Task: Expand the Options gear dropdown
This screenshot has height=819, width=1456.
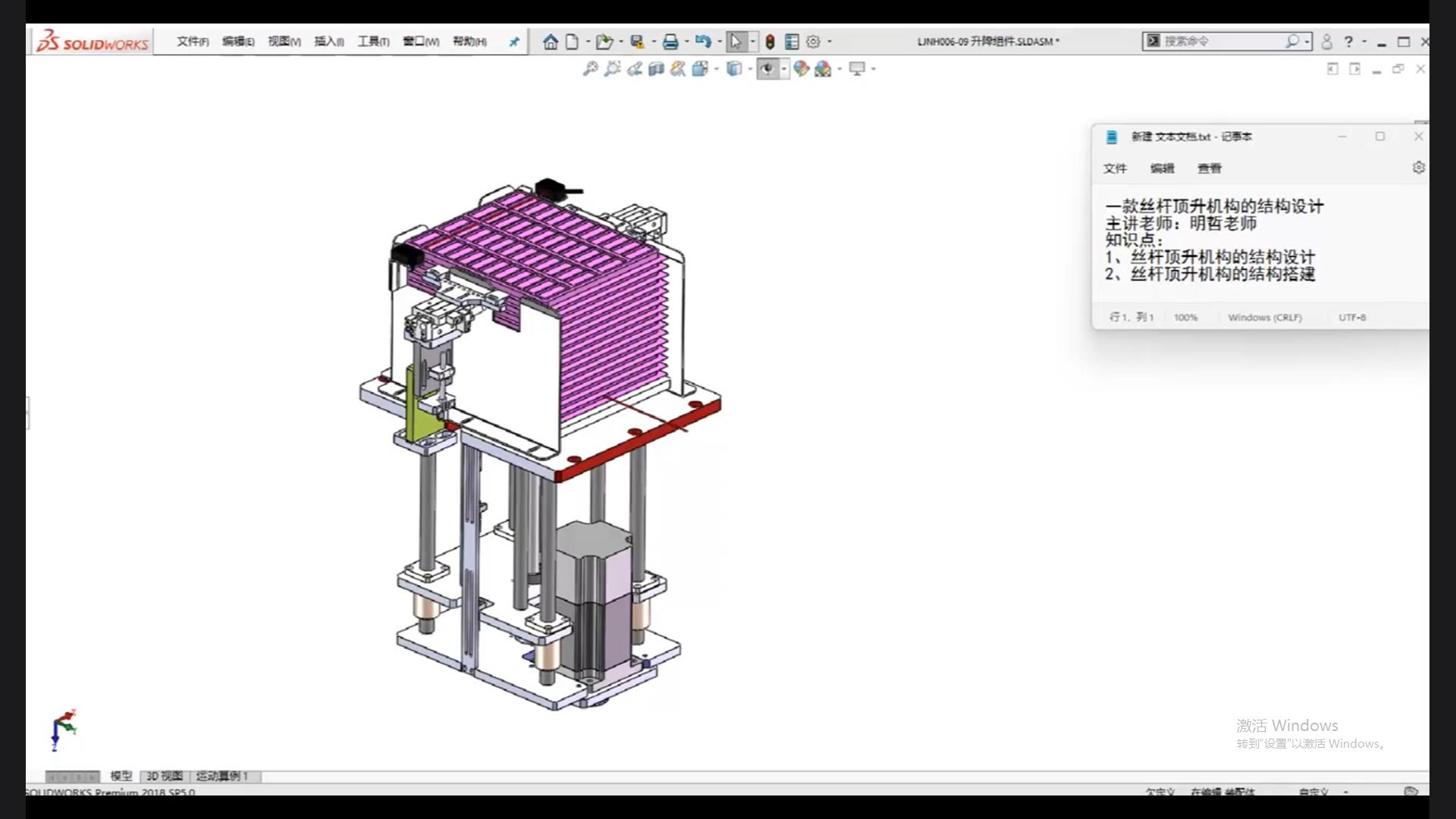Action: [x=829, y=42]
